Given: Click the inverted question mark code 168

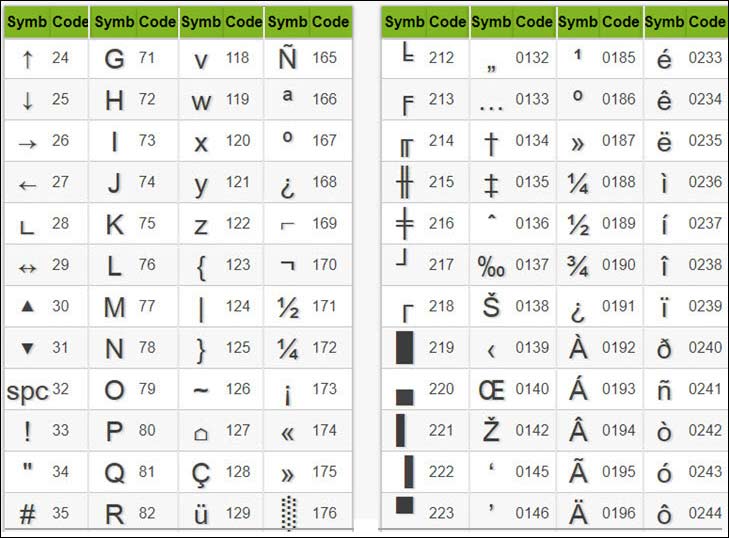Looking at the screenshot, I should tap(288, 186).
